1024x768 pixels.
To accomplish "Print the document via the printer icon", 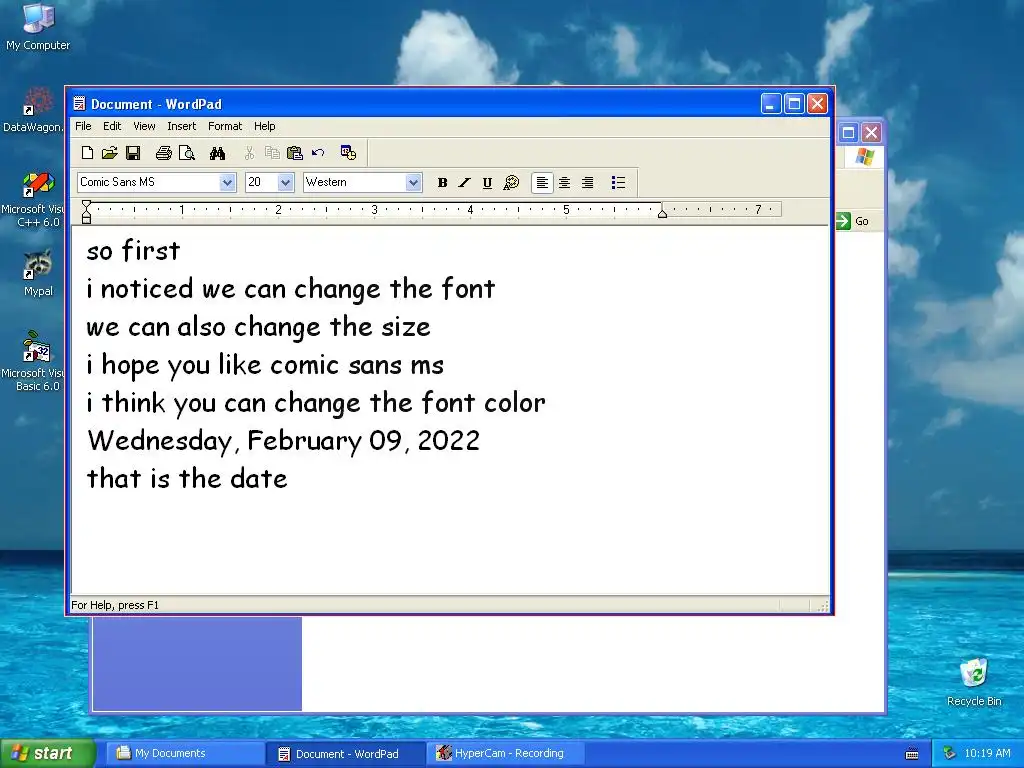I will point(163,153).
